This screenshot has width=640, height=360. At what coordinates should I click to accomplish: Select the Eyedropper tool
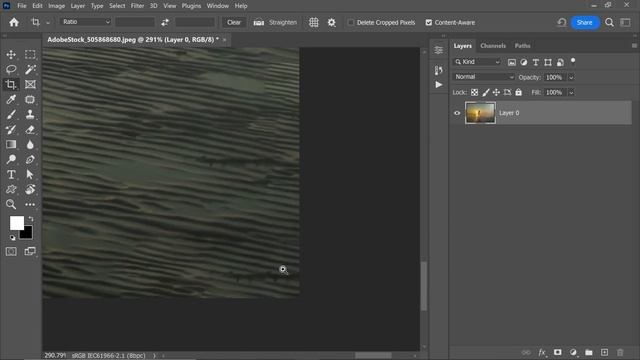click(11, 100)
